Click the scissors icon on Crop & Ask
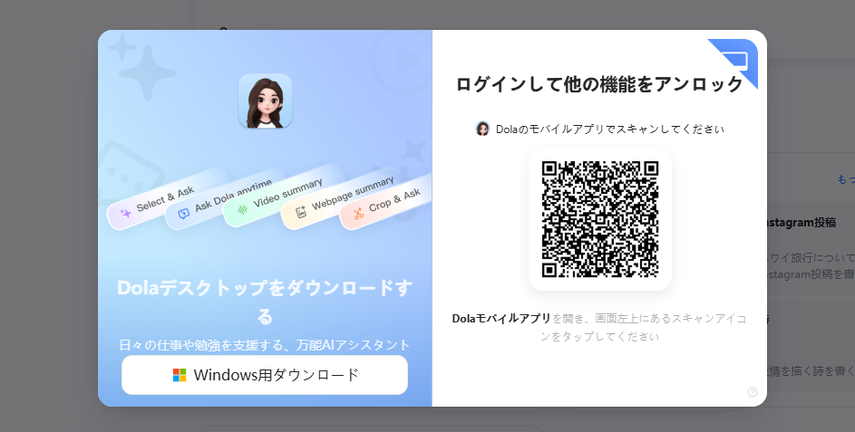This screenshot has width=855, height=432. pyautogui.click(x=358, y=213)
